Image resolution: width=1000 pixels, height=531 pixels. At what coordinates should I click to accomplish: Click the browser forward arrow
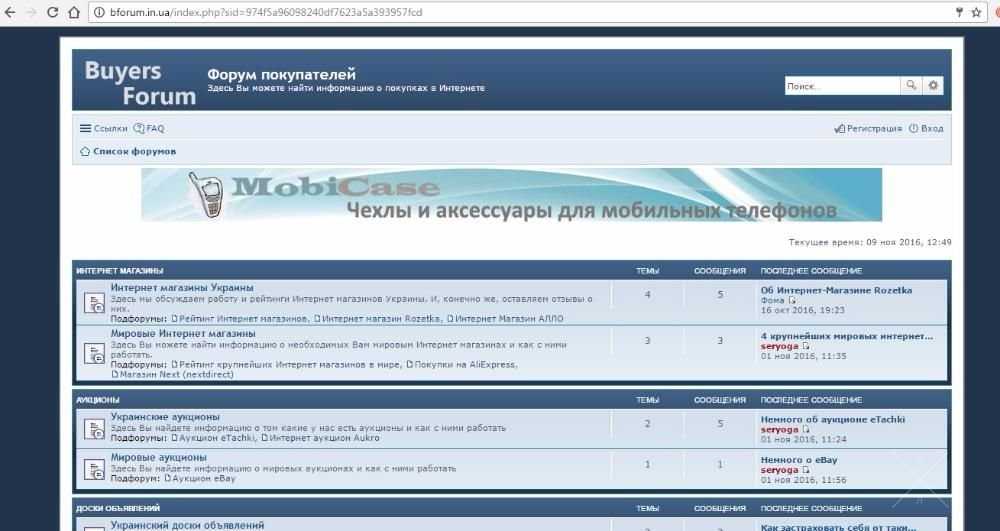(x=31, y=12)
